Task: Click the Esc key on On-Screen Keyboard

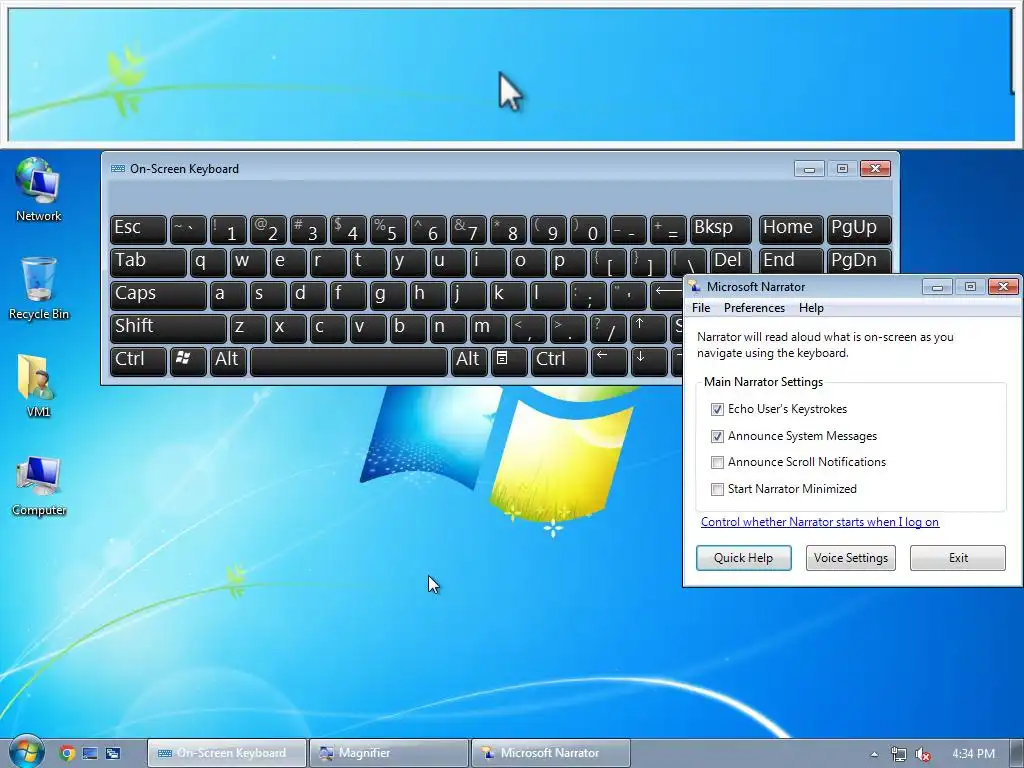Action: [138, 229]
